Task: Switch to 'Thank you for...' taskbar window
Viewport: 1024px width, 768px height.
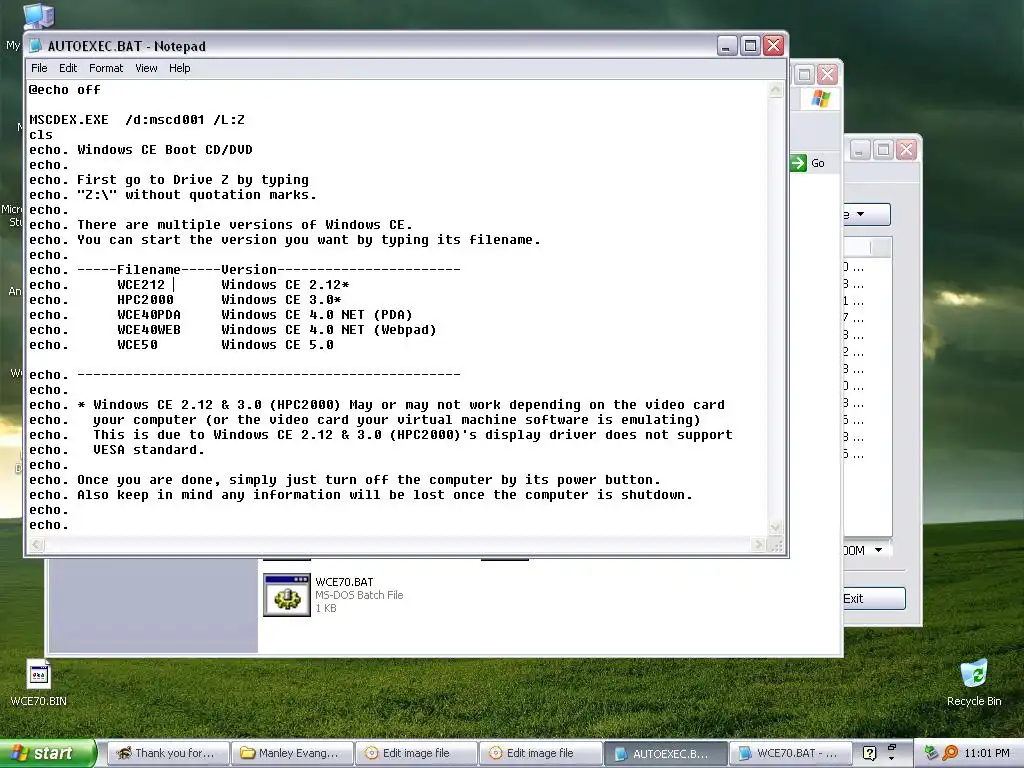Action: click(x=168, y=753)
